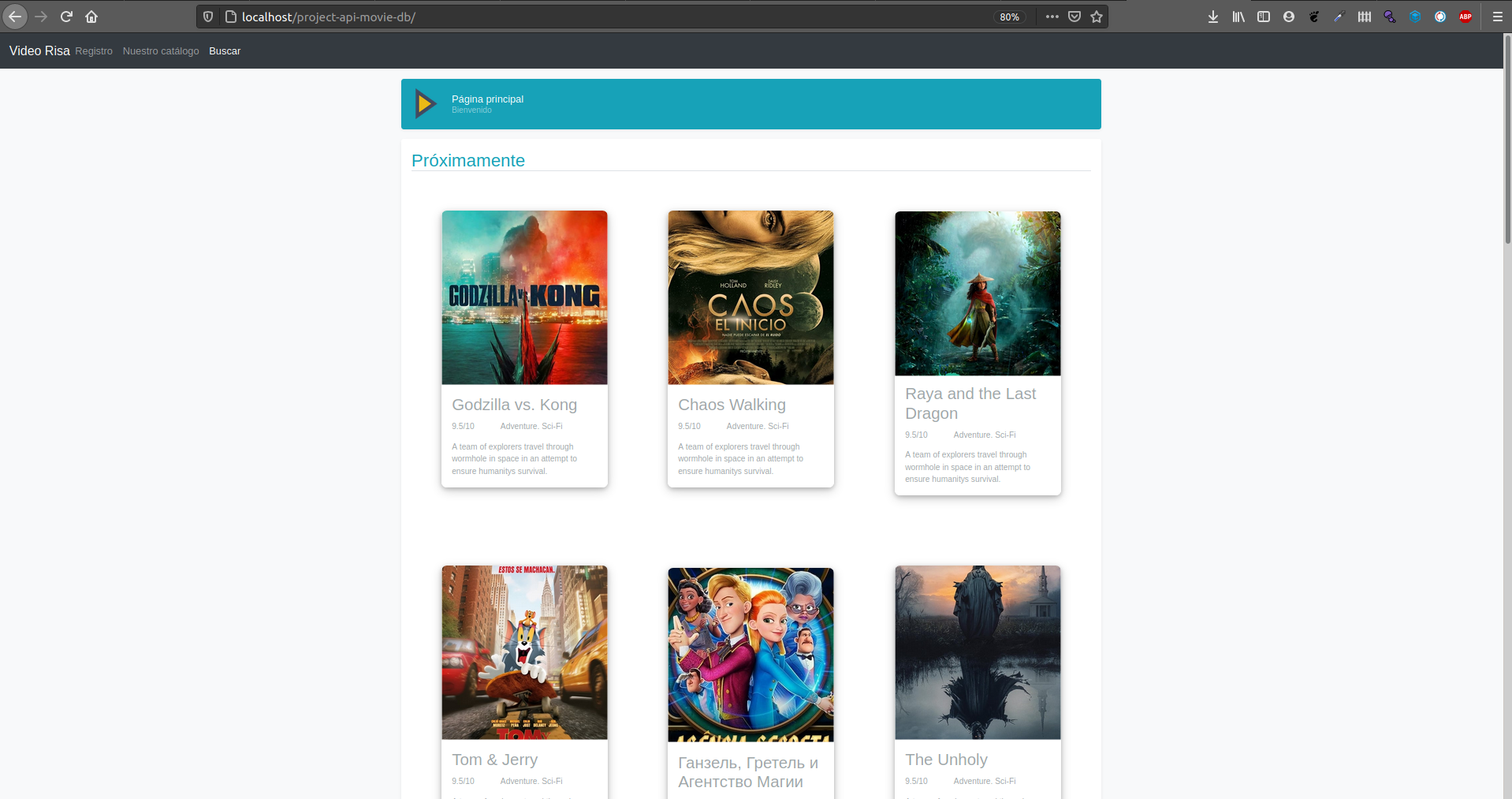Image resolution: width=1512 pixels, height=799 pixels.
Task: Click the browser forward arrow
Action: click(41, 17)
